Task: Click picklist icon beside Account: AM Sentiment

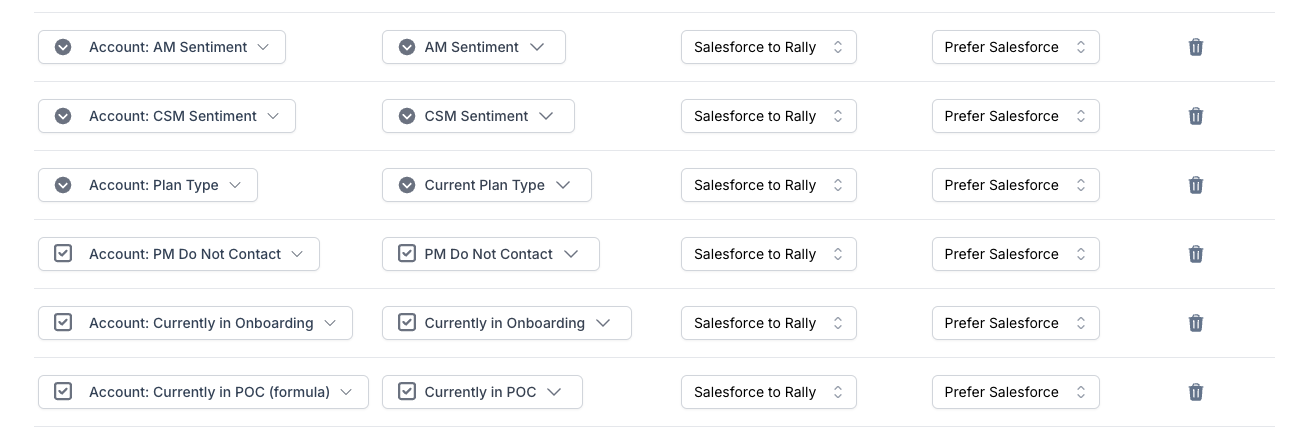Action: point(63,47)
